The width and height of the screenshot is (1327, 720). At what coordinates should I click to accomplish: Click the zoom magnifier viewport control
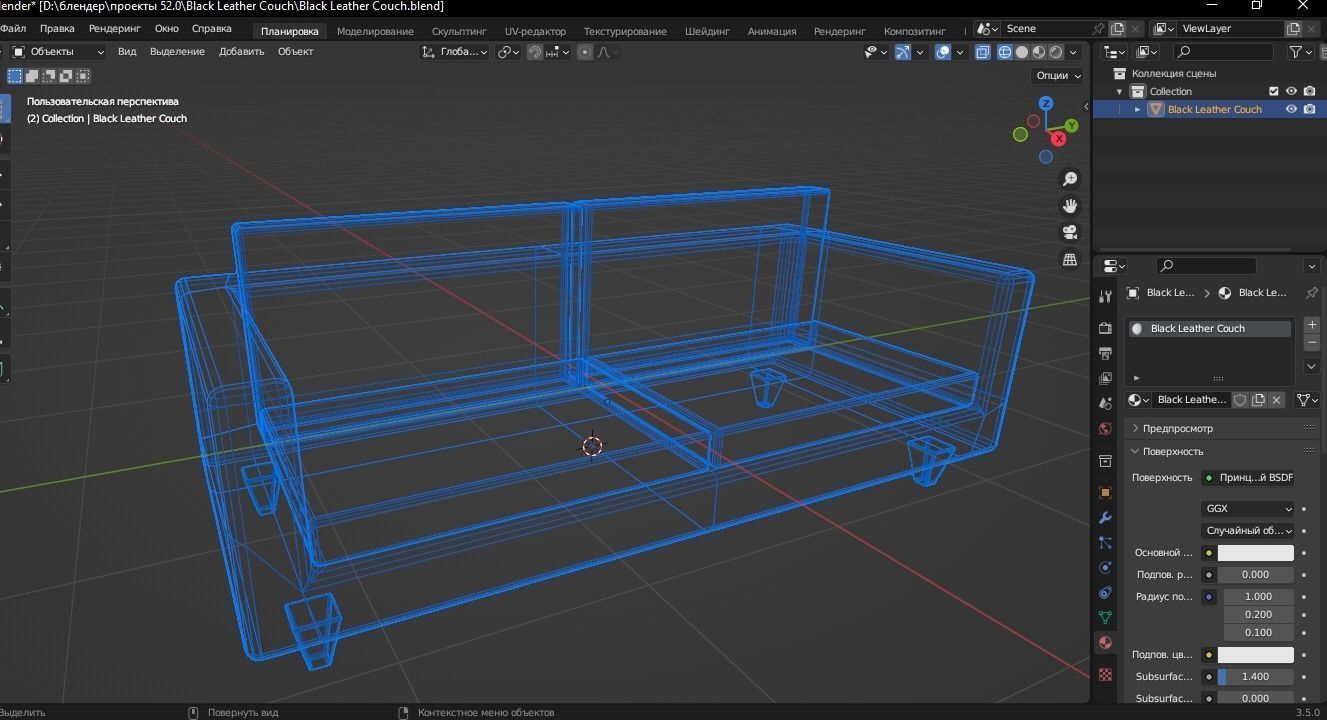tap(1070, 179)
